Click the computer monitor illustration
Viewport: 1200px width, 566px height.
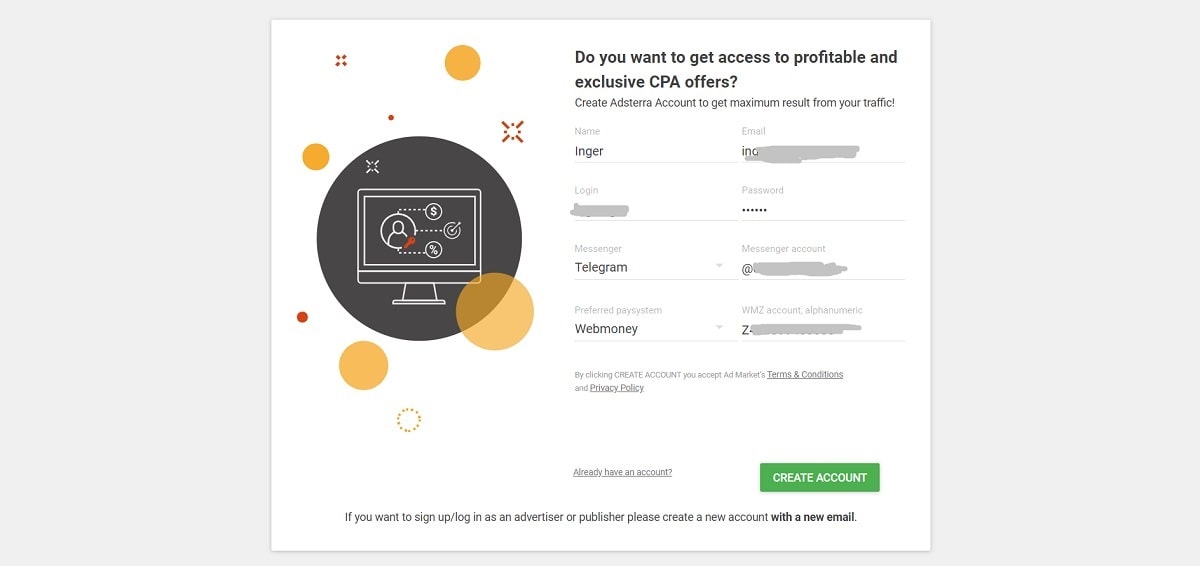(x=419, y=246)
